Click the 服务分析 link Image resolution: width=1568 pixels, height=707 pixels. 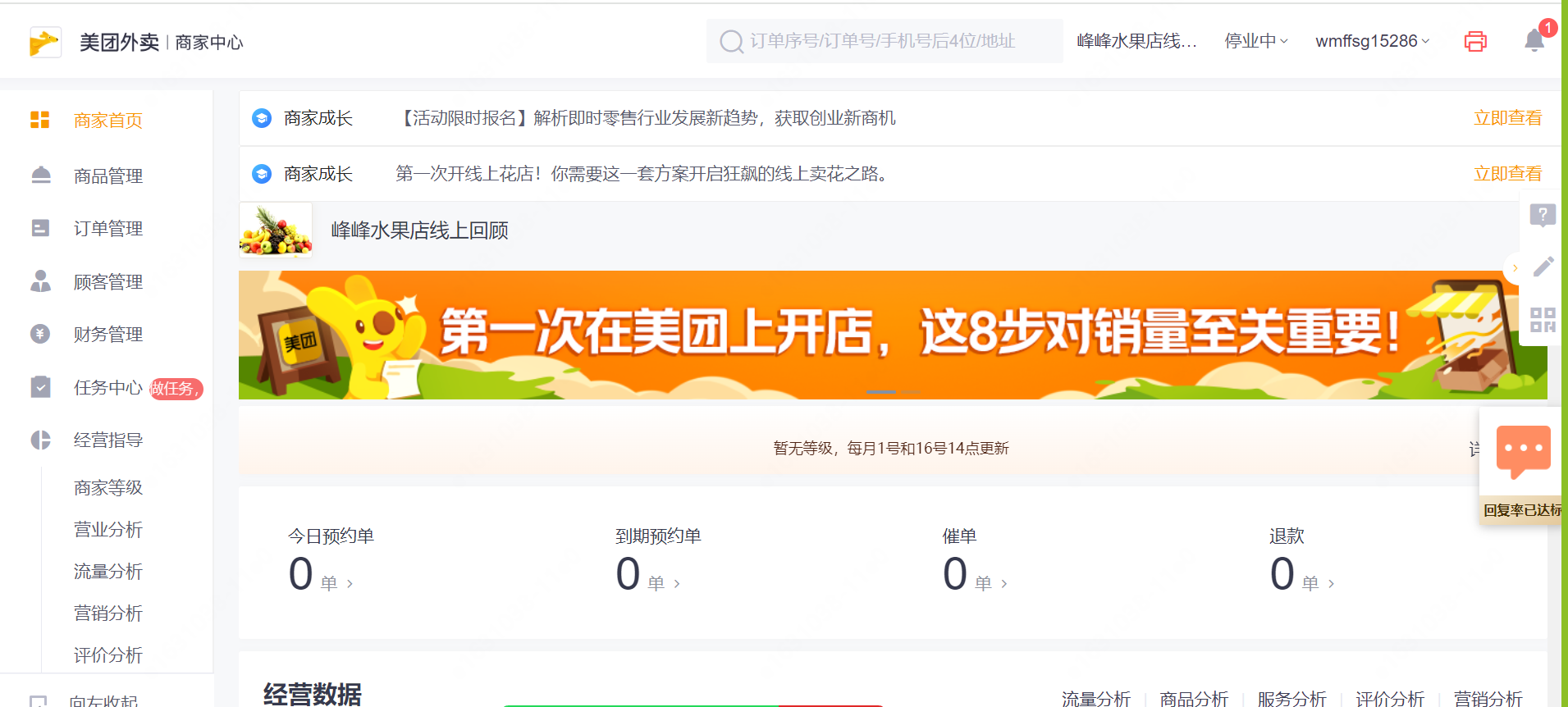(1291, 699)
